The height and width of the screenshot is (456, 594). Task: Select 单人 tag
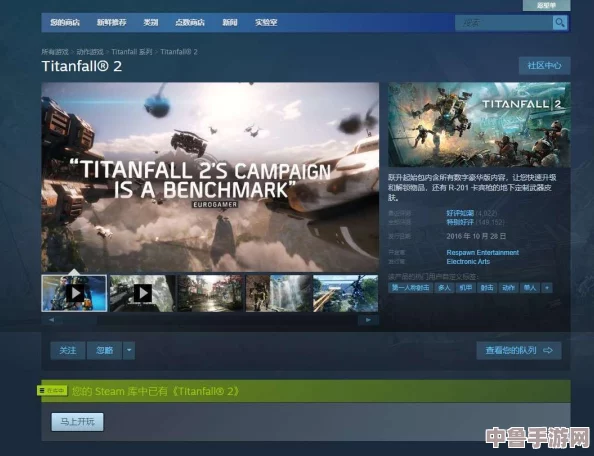530,288
